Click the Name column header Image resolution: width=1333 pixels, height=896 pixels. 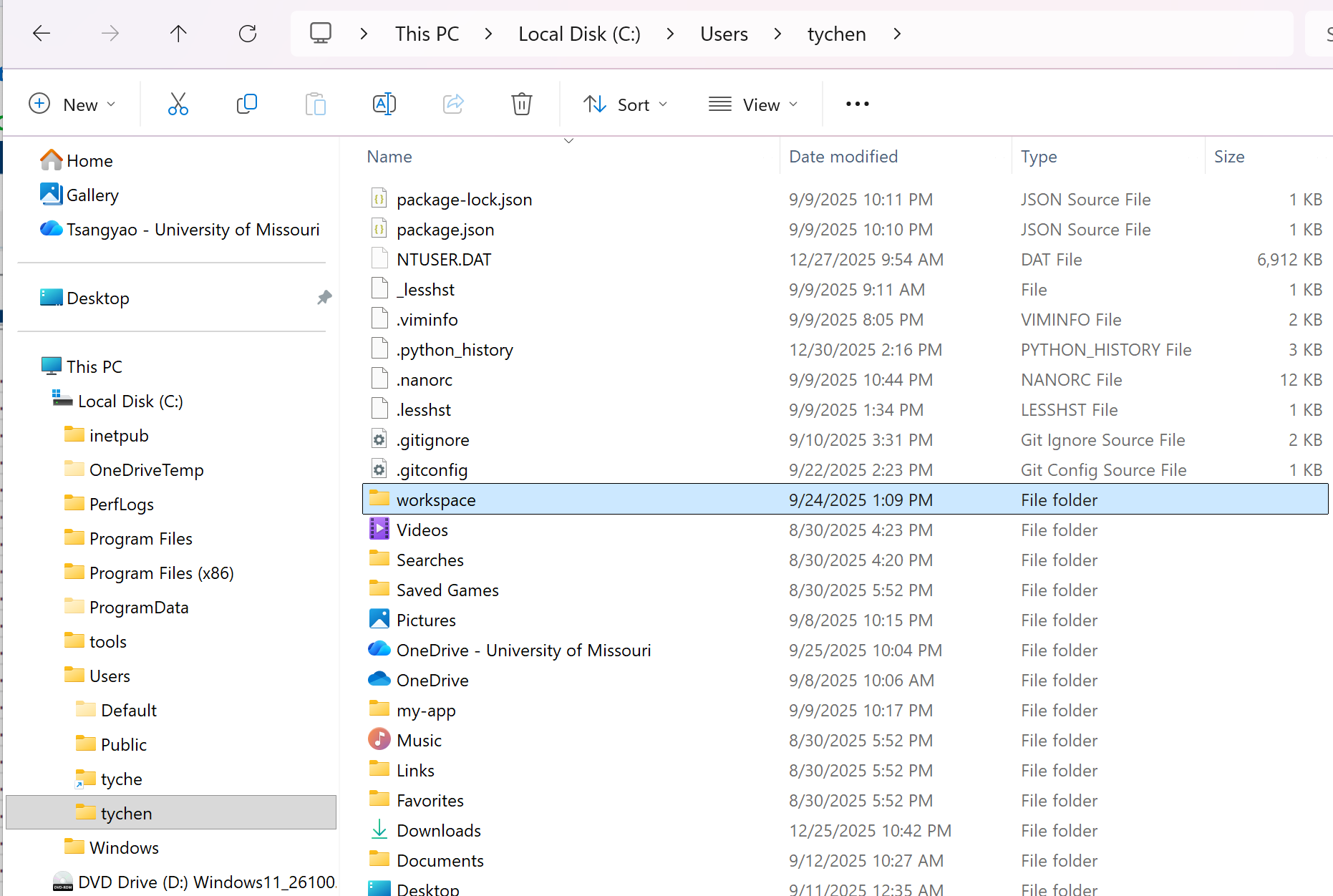389,157
